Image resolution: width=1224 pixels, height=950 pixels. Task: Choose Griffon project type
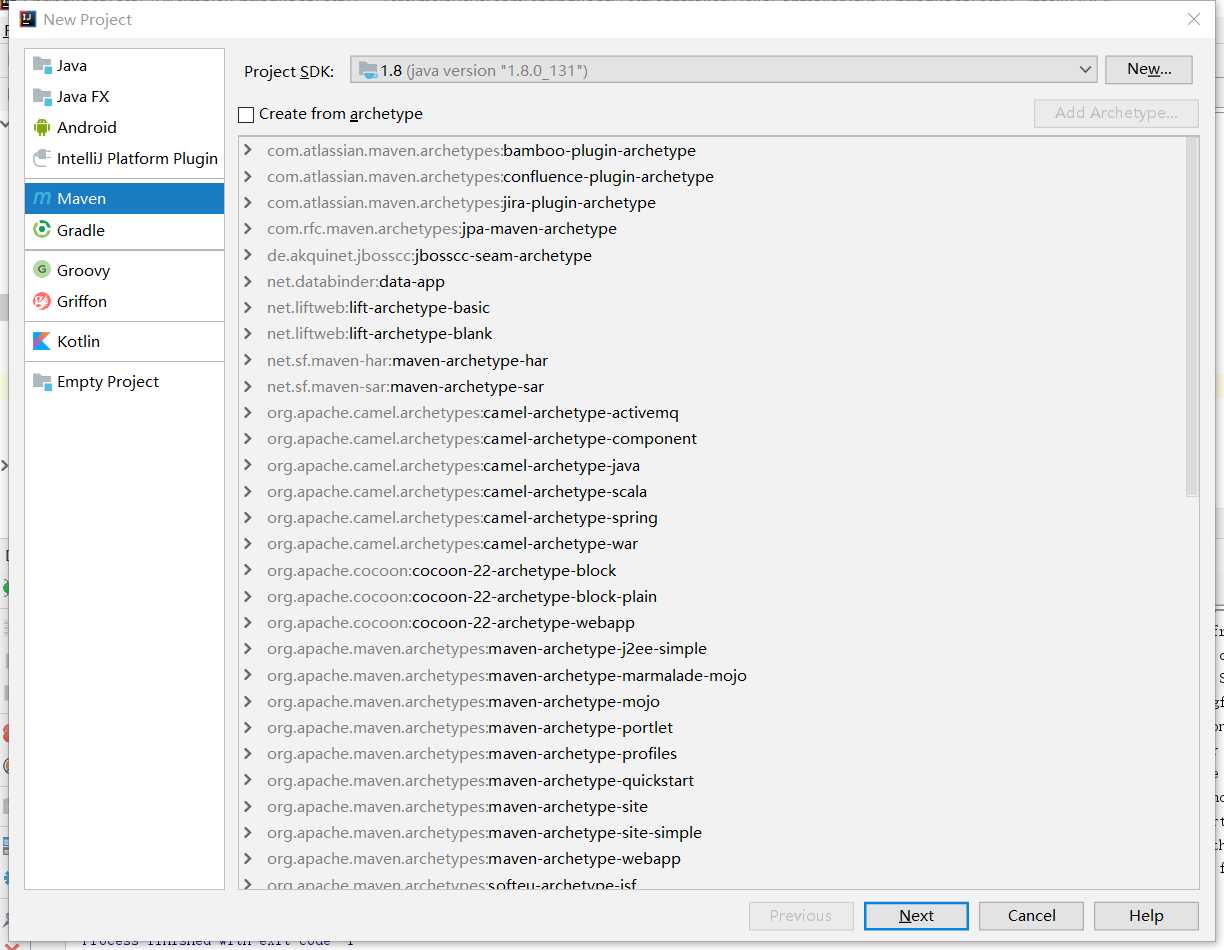click(x=124, y=301)
